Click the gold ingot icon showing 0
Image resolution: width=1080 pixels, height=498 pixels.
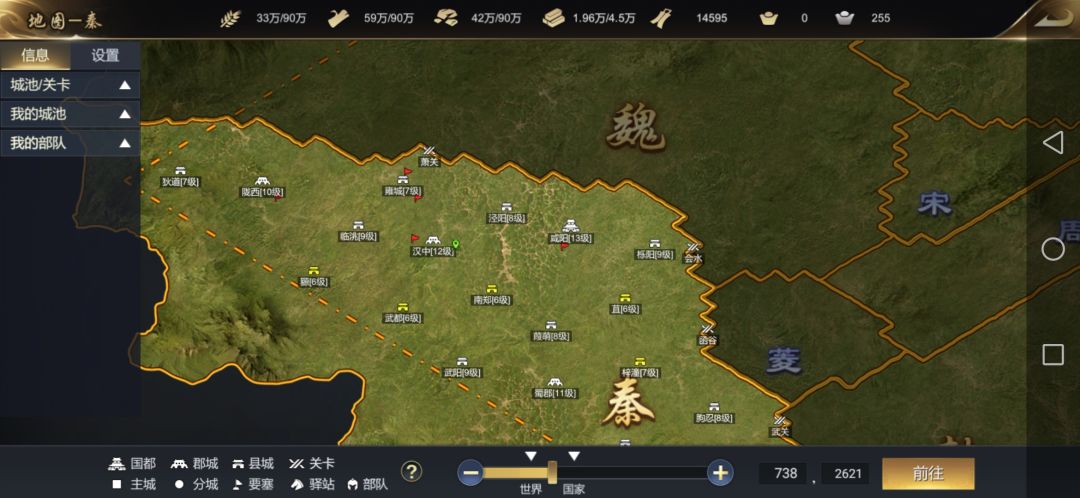coord(769,19)
